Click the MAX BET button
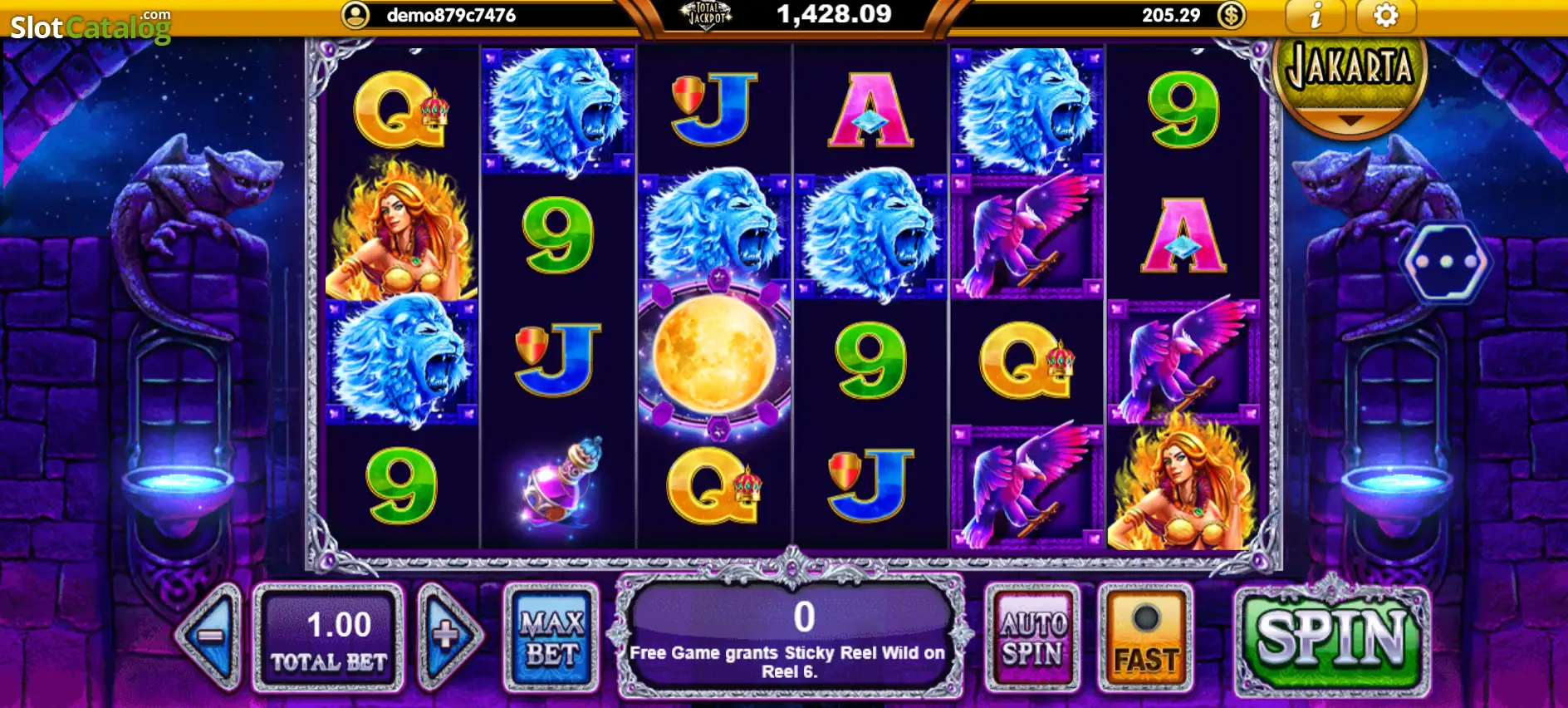Screen dimensions: 1568x708 click(551, 637)
